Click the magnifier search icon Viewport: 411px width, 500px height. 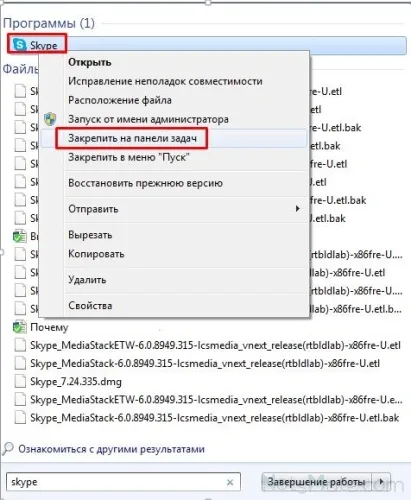click(x=8, y=449)
